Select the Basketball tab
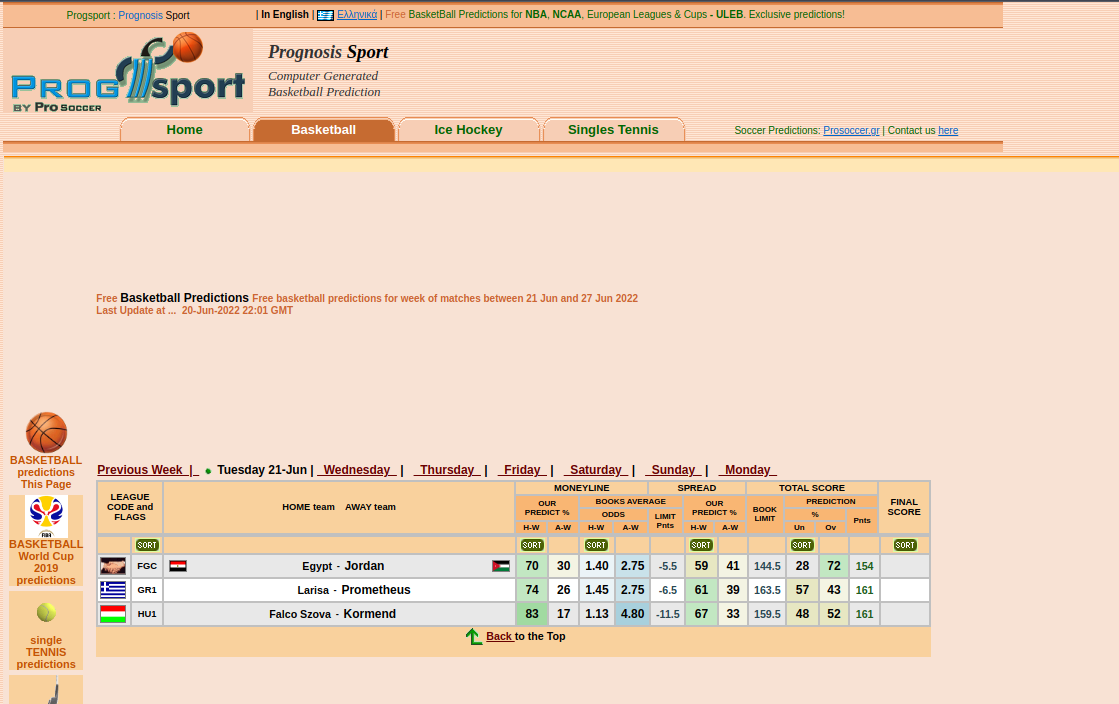Viewport: 1119px width, 704px height. tap(323, 130)
